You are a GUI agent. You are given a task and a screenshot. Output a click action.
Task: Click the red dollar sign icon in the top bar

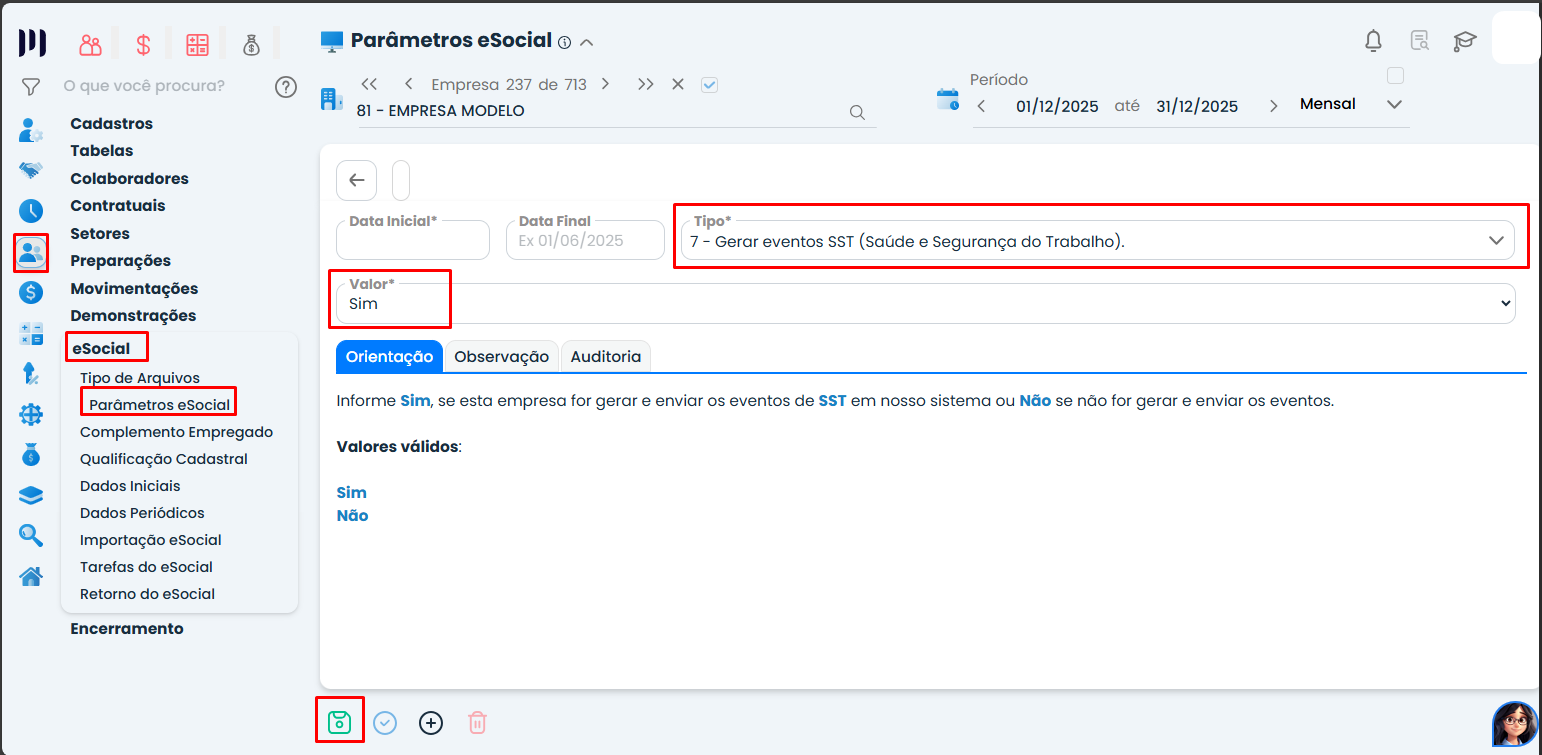coord(144,44)
